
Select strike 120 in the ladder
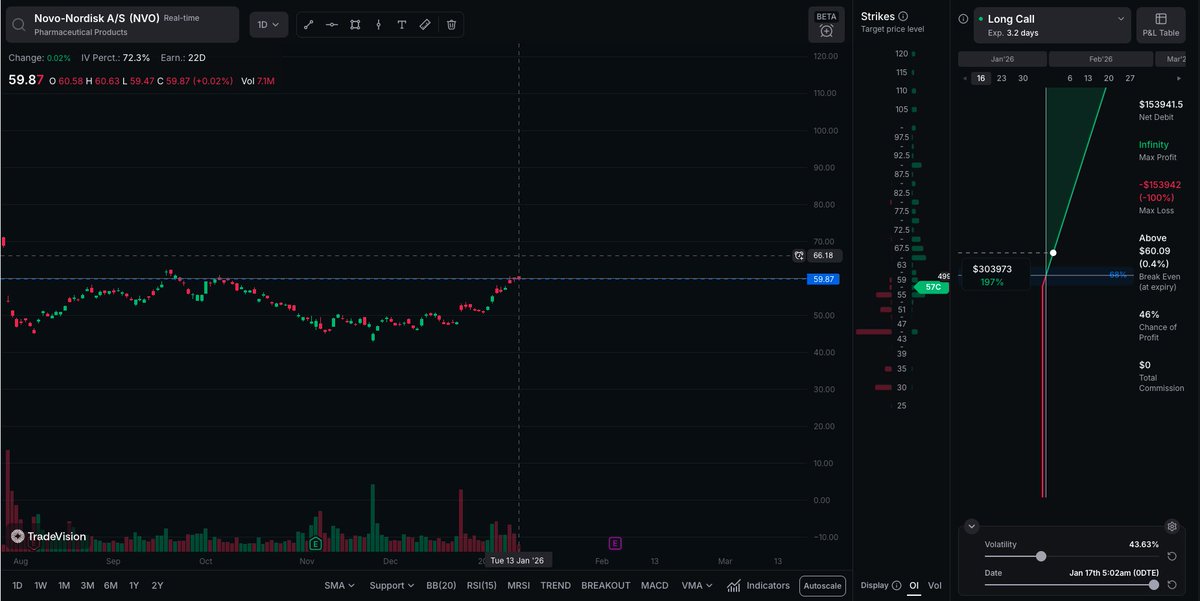pos(901,54)
